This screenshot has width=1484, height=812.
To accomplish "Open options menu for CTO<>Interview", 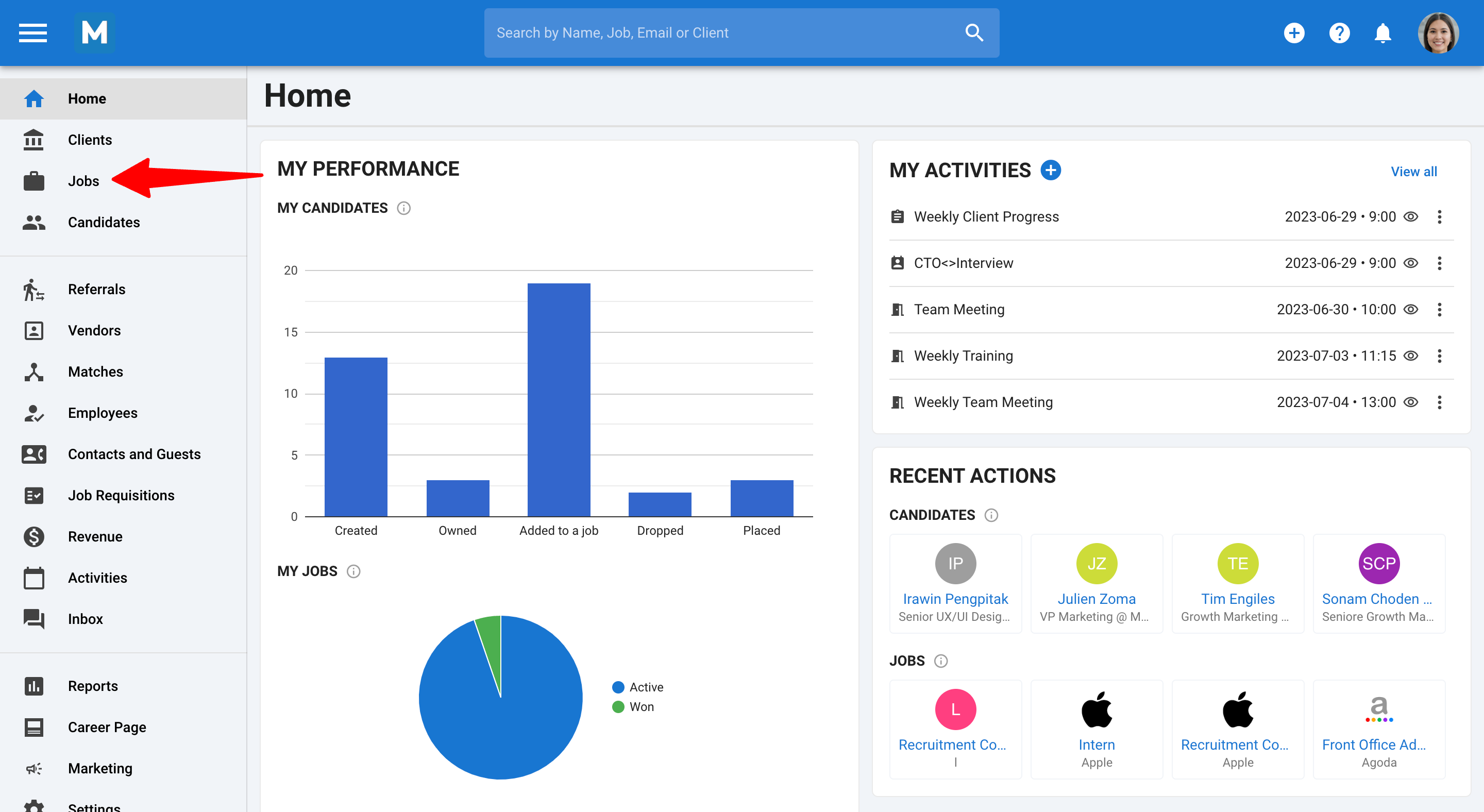I will click(1439, 263).
